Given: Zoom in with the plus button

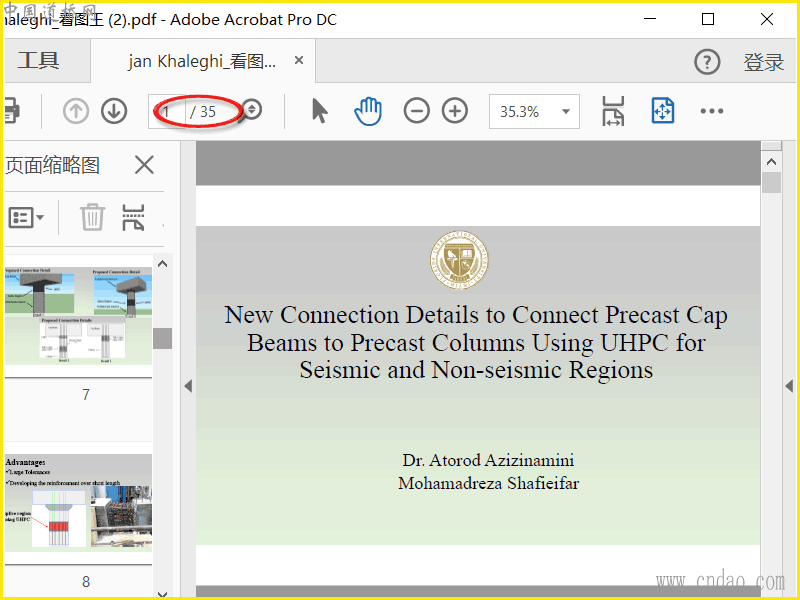Looking at the screenshot, I should point(455,111).
